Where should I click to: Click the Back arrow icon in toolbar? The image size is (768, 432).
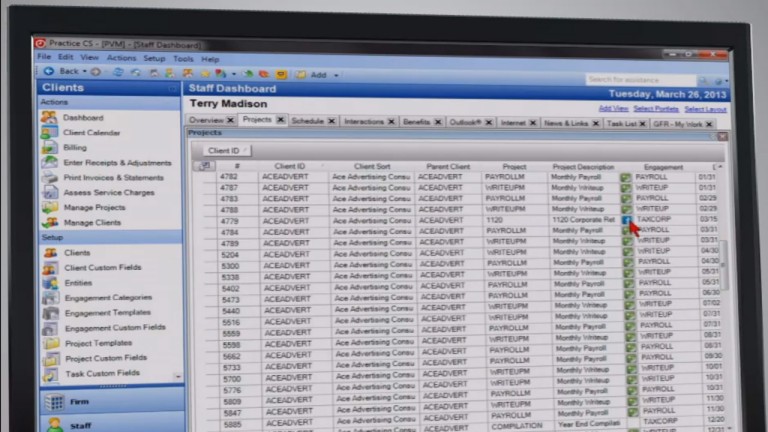tap(48, 72)
